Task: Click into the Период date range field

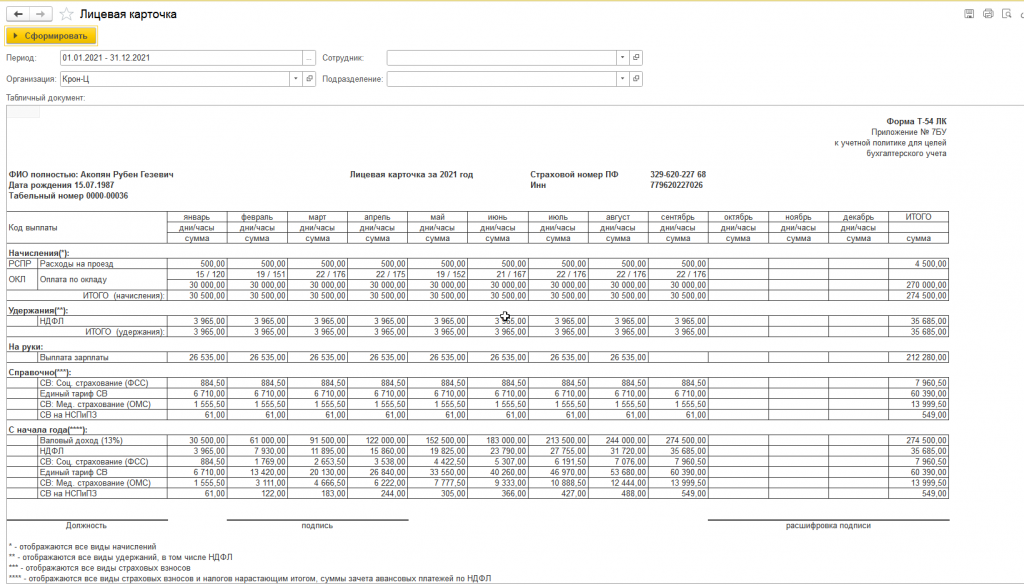Action: coord(181,57)
